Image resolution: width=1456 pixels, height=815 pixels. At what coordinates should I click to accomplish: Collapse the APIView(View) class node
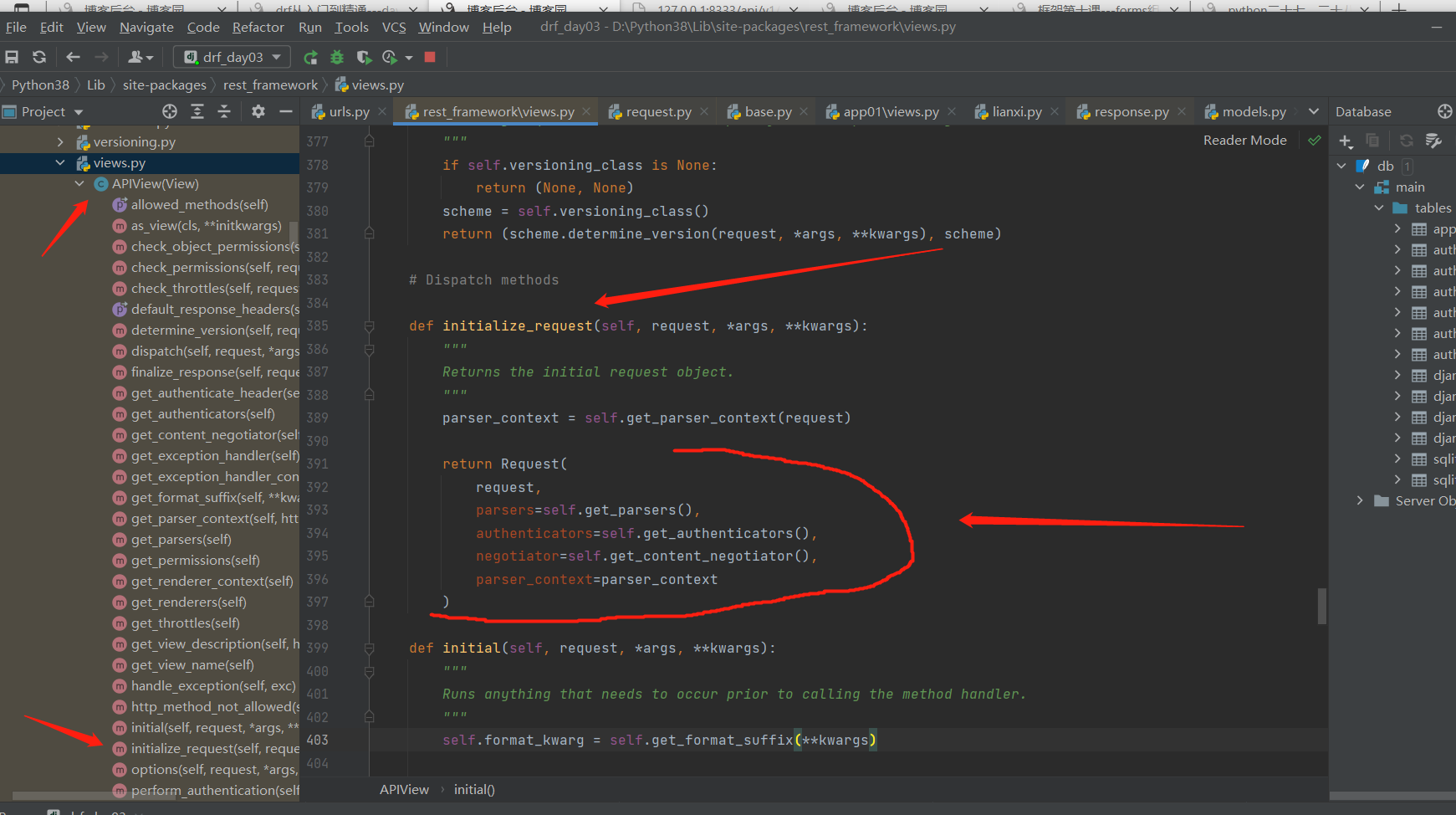click(79, 184)
